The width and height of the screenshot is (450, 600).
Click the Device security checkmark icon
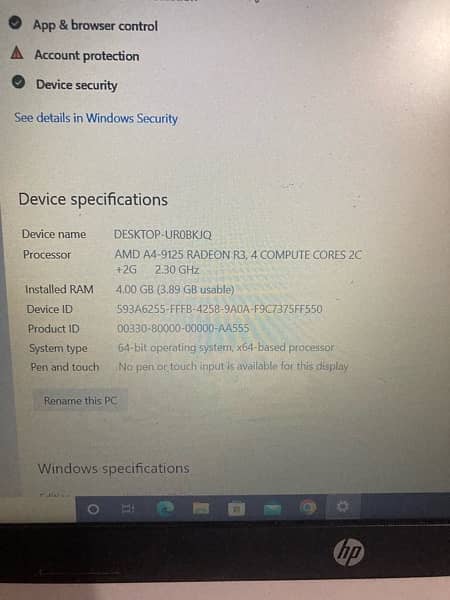click(18, 82)
